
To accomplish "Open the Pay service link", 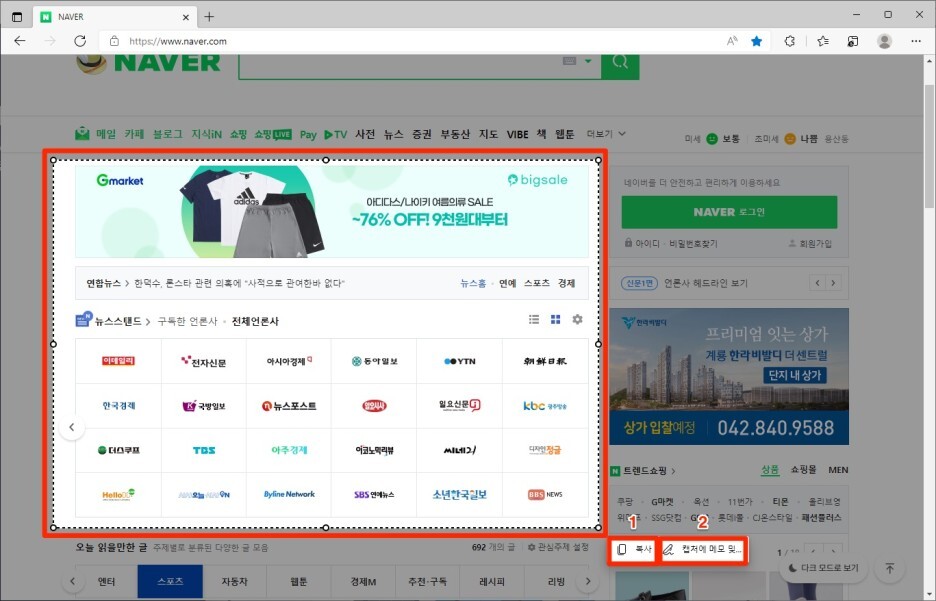I will pyautogui.click(x=308, y=134).
